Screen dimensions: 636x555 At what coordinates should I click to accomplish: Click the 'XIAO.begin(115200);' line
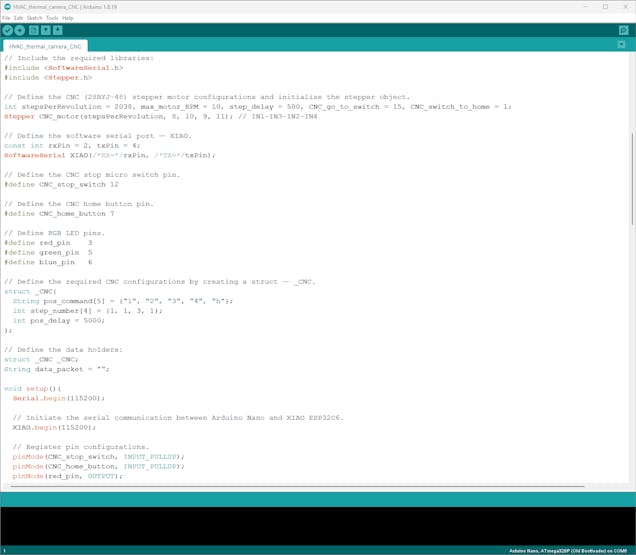(x=54, y=428)
